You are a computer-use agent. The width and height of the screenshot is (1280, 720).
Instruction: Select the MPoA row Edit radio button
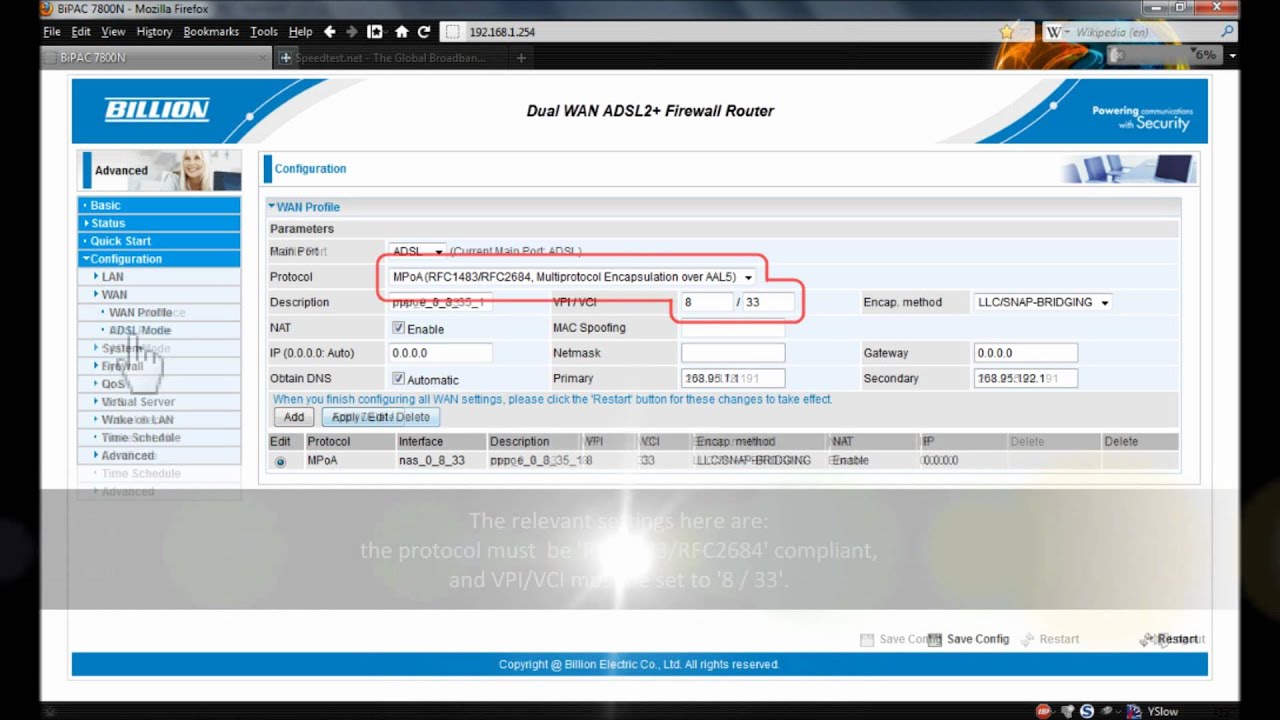pos(280,461)
